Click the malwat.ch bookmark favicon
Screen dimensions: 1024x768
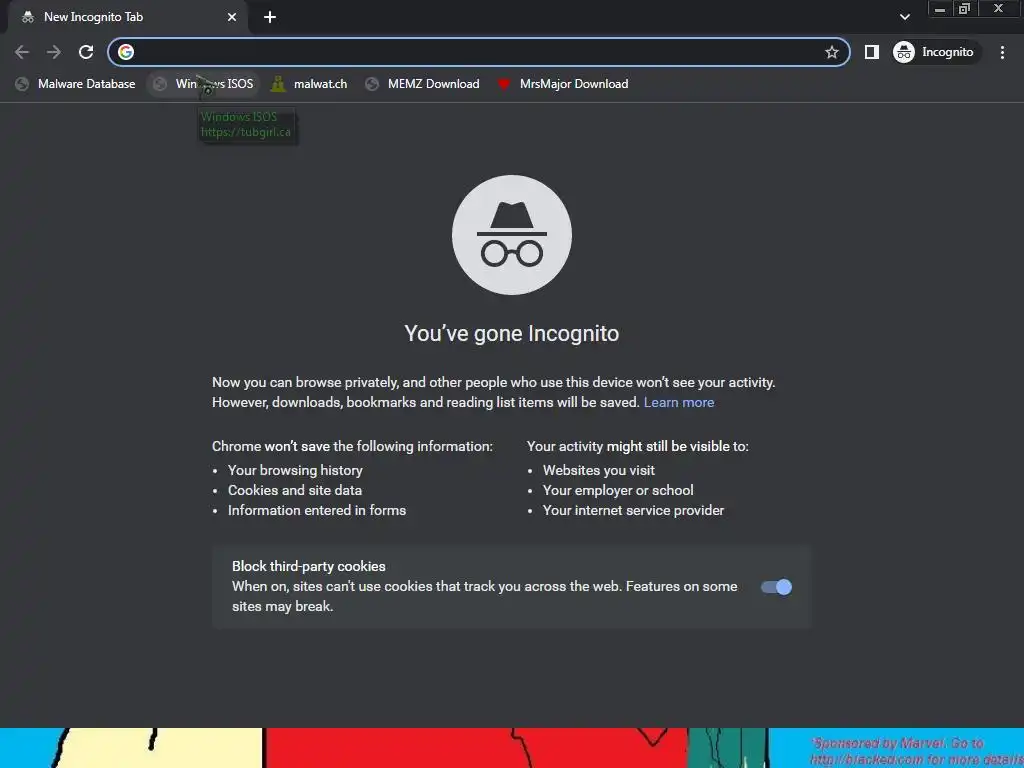[x=278, y=84]
